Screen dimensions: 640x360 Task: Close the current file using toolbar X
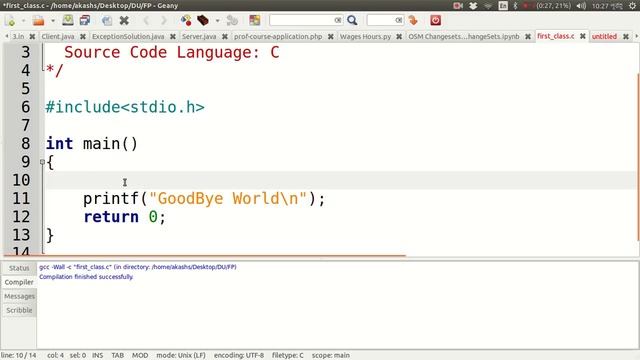[124, 20]
